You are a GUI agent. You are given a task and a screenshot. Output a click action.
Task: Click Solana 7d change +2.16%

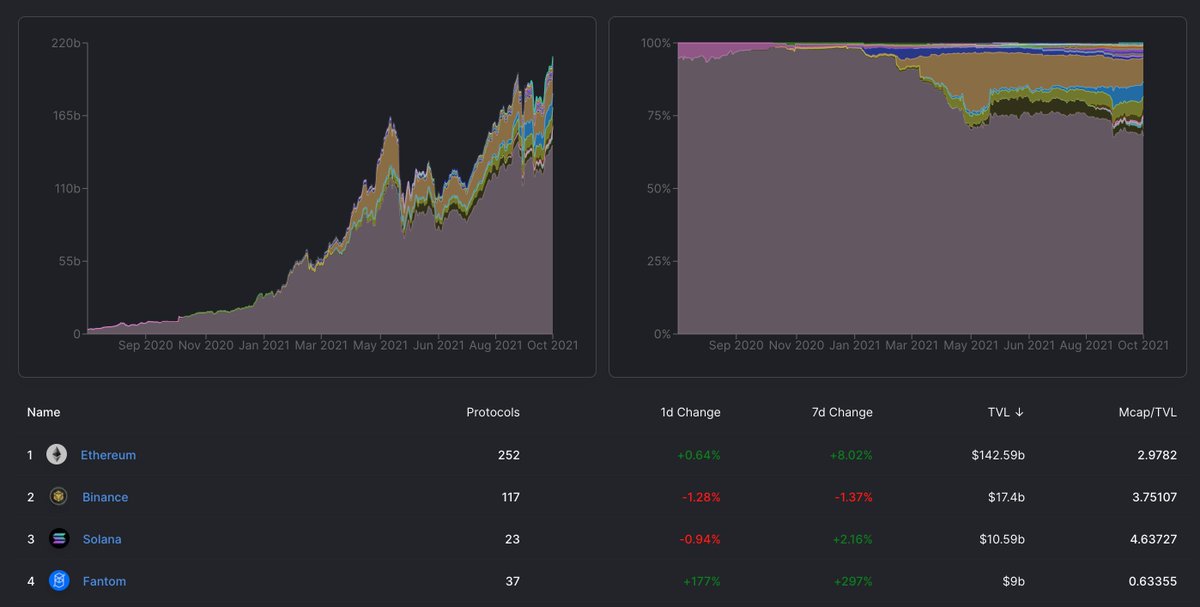[x=852, y=539]
